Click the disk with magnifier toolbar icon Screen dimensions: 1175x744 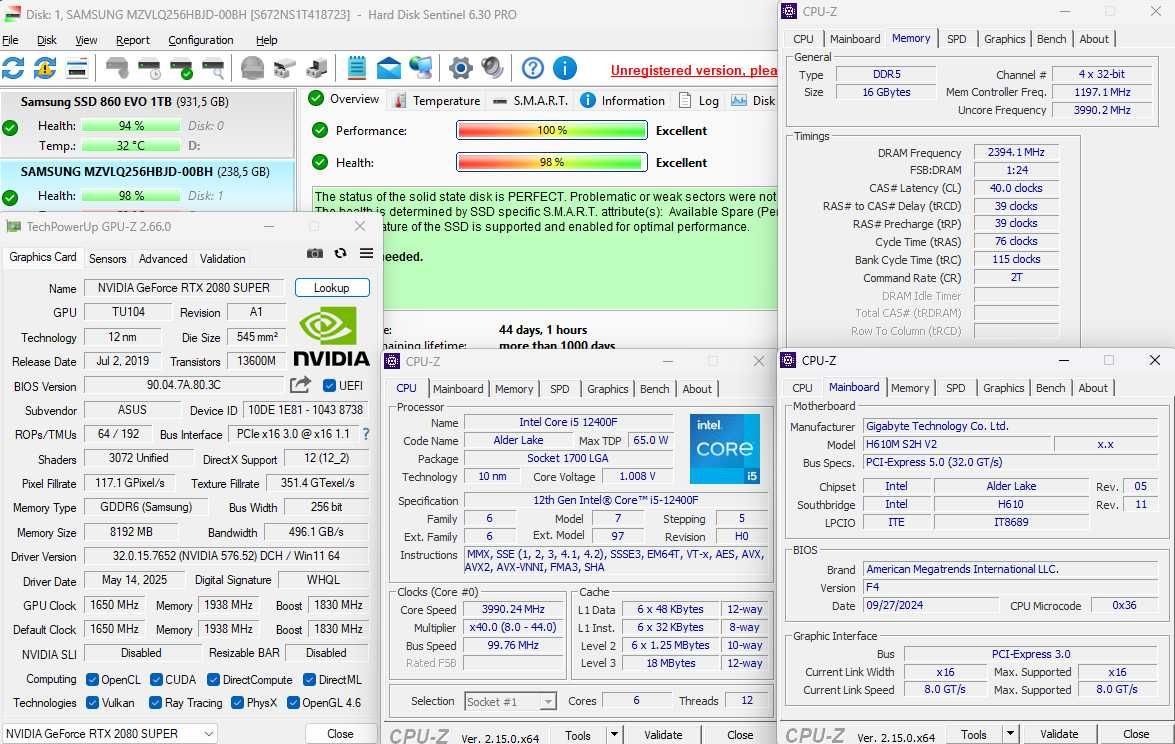coord(214,68)
